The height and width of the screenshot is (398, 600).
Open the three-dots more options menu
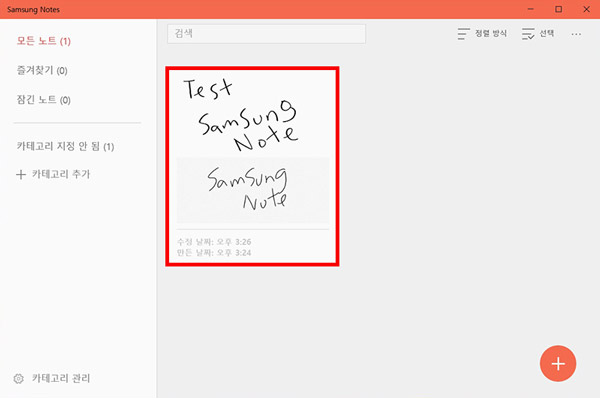click(x=576, y=34)
